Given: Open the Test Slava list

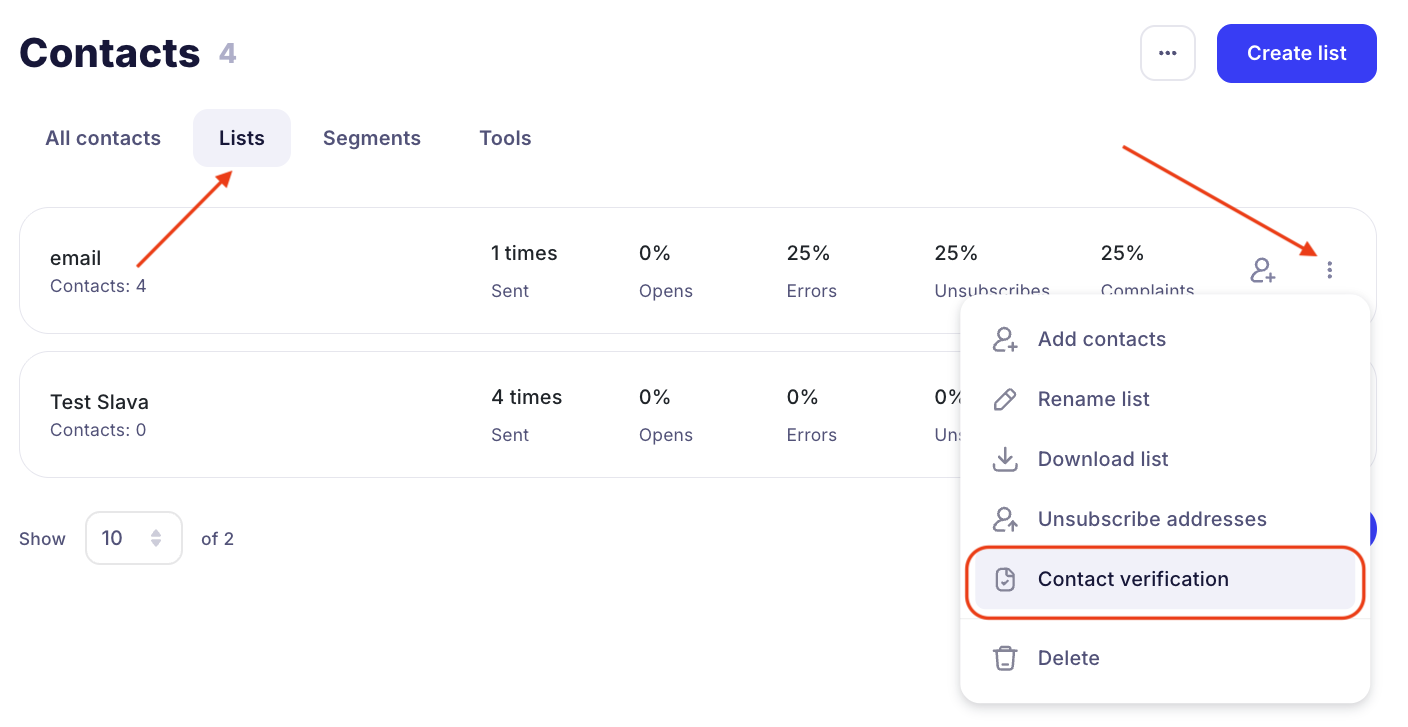Looking at the screenshot, I should [x=99, y=402].
